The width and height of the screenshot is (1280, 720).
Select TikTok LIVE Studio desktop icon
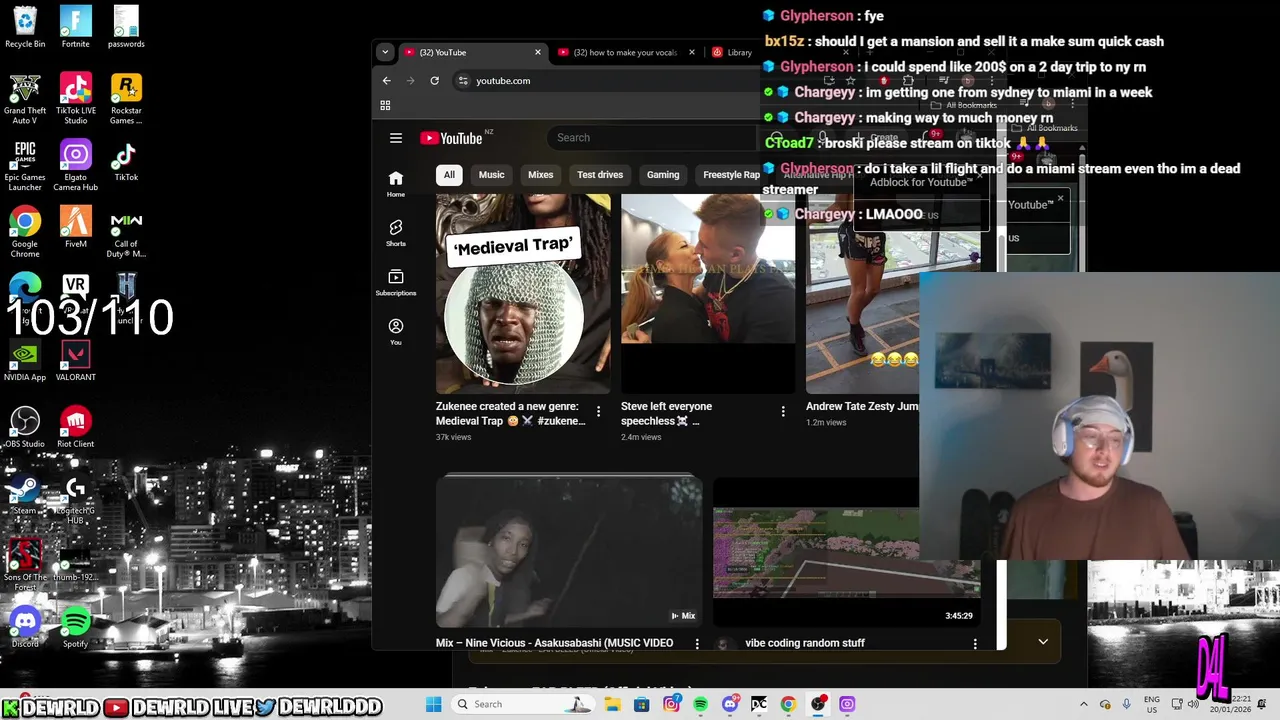coord(75,98)
